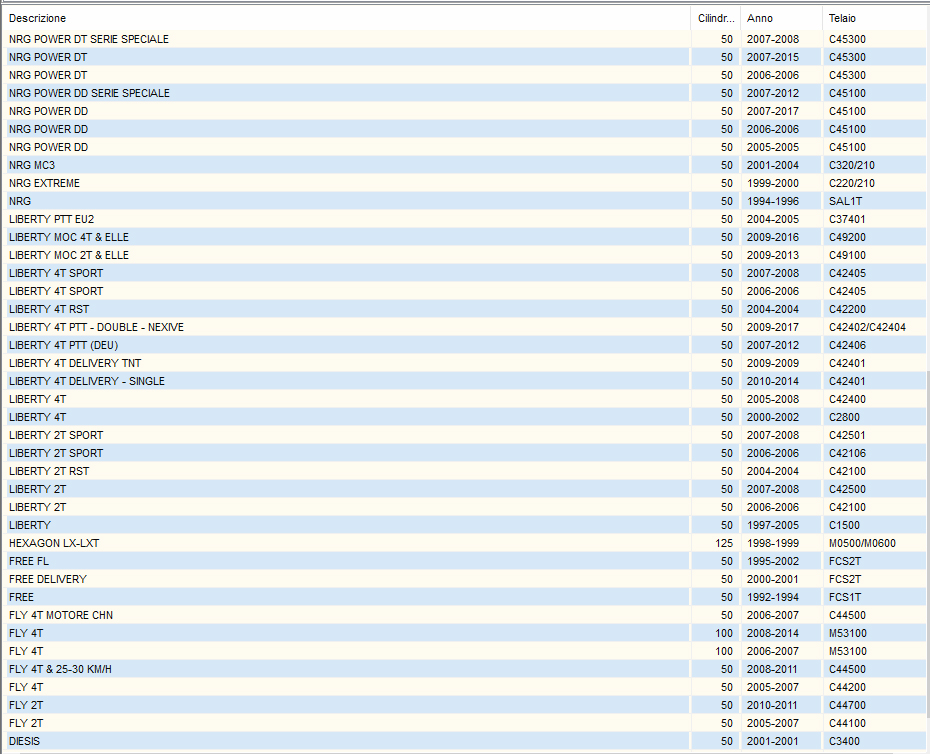This screenshot has width=930, height=754.
Task: Select the C42400 frame cell
Action: pyautogui.click(x=874, y=399)
